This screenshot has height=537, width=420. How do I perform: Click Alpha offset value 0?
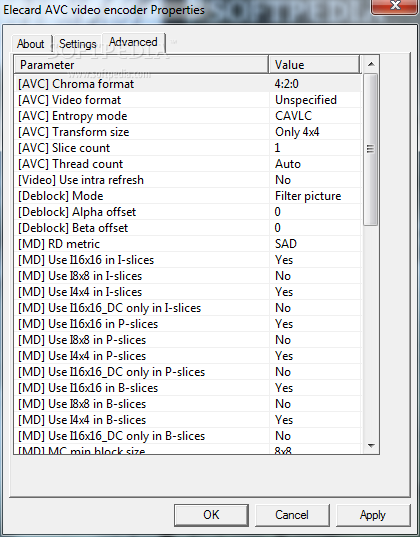click(x=277, y=212)
